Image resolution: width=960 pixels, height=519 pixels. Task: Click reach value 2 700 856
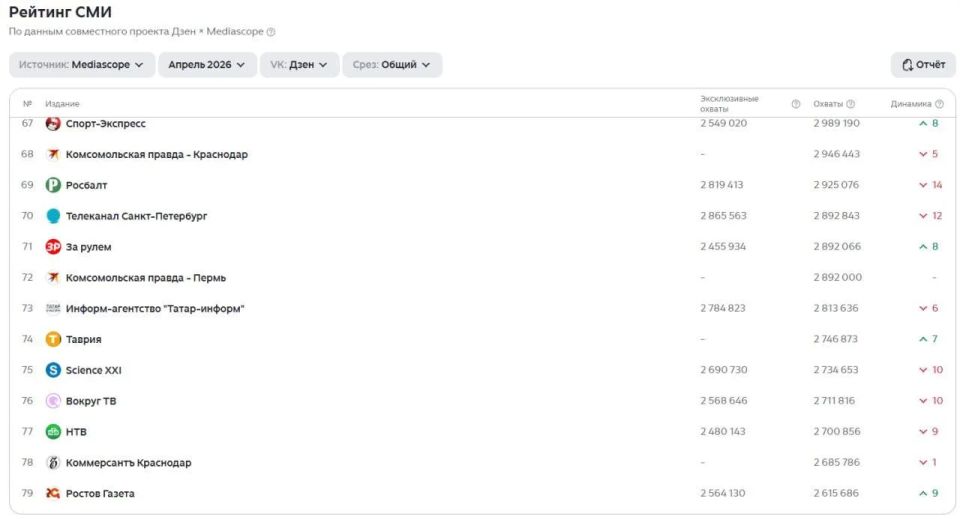click(x=836, y=431)
